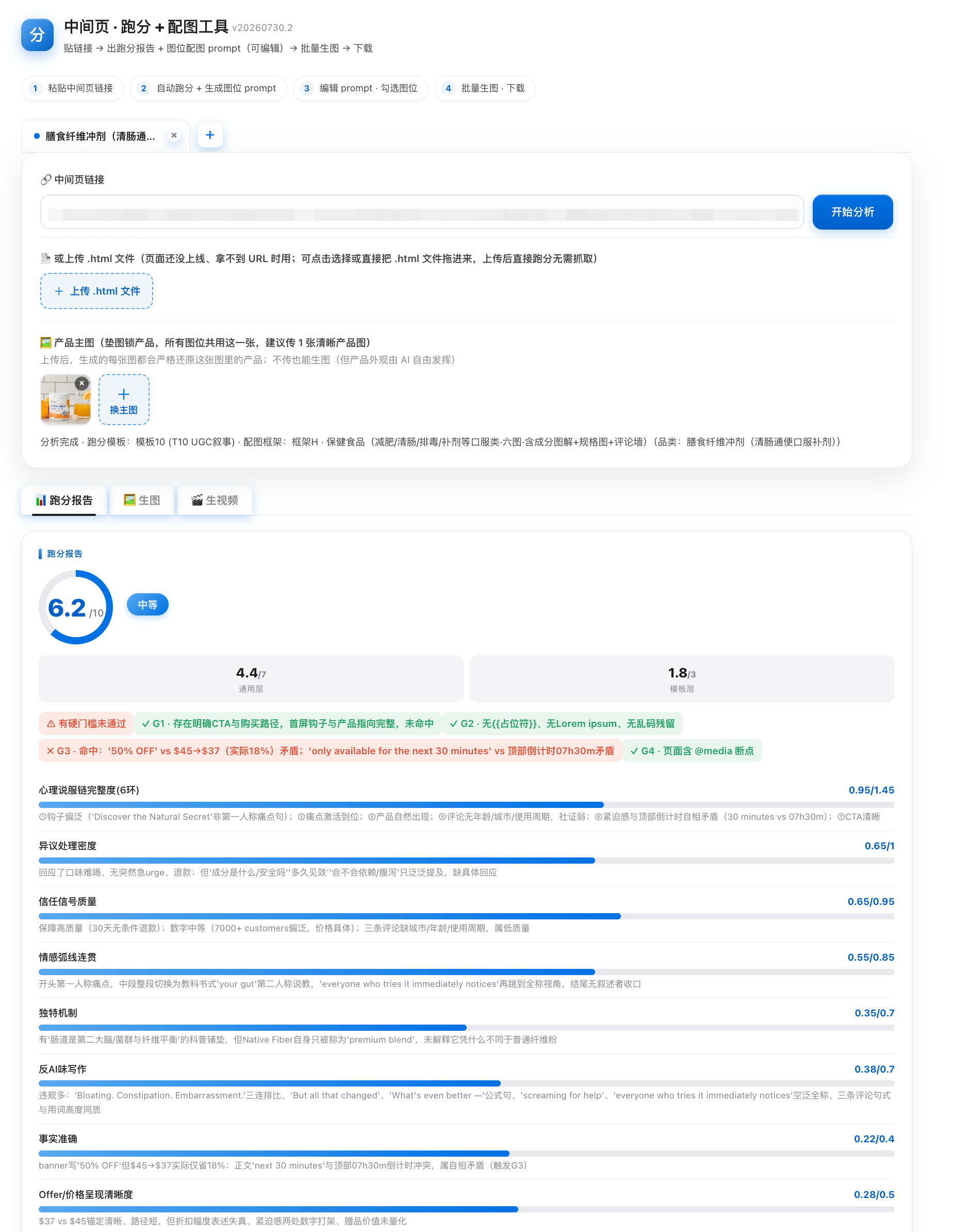Click the 心理说服链完整度(6环) label
Screen dimensions: 953x1232
coord(89,790)
